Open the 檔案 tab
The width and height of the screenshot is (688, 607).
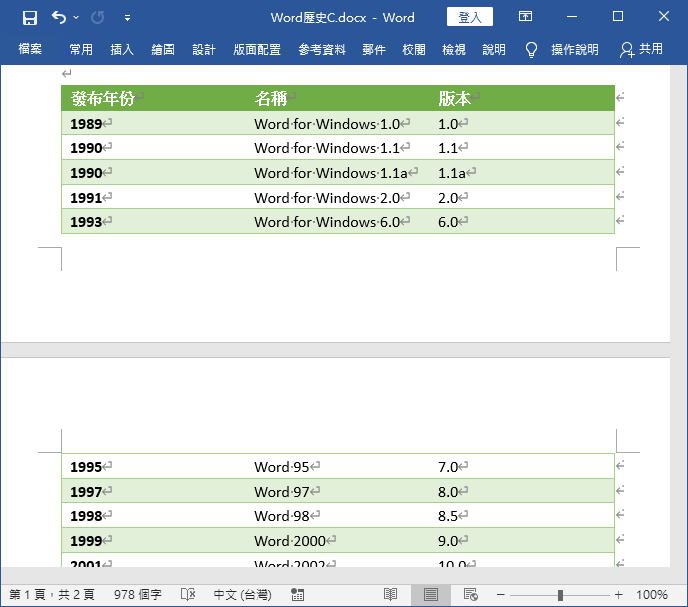pyautogui.click(x=30, y=49)
